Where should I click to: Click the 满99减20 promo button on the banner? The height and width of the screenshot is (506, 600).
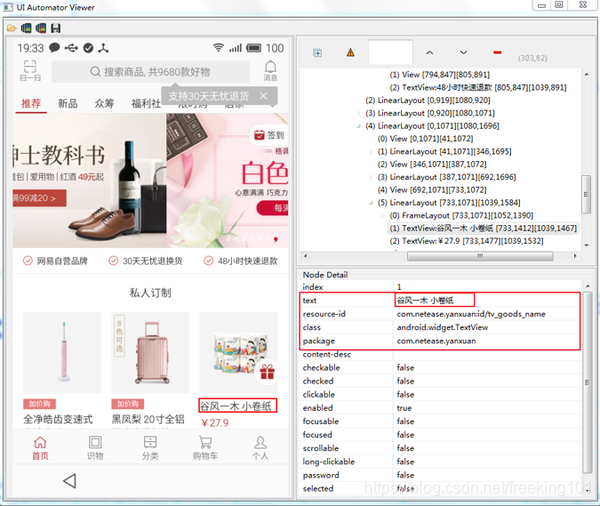39,198
